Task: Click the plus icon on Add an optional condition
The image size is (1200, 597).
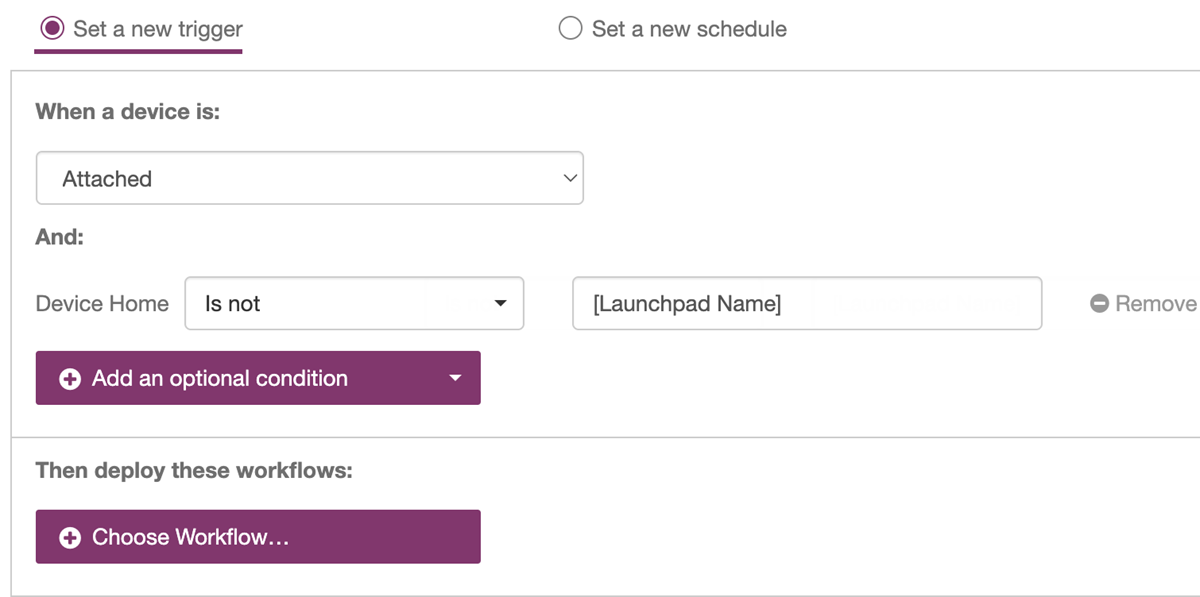Action: point(70,379)
